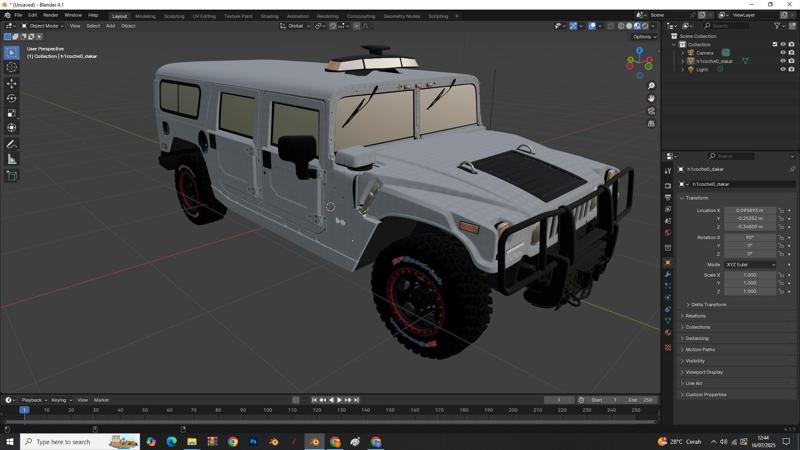
Task: Disable Camera in renders
Action: 791,53
